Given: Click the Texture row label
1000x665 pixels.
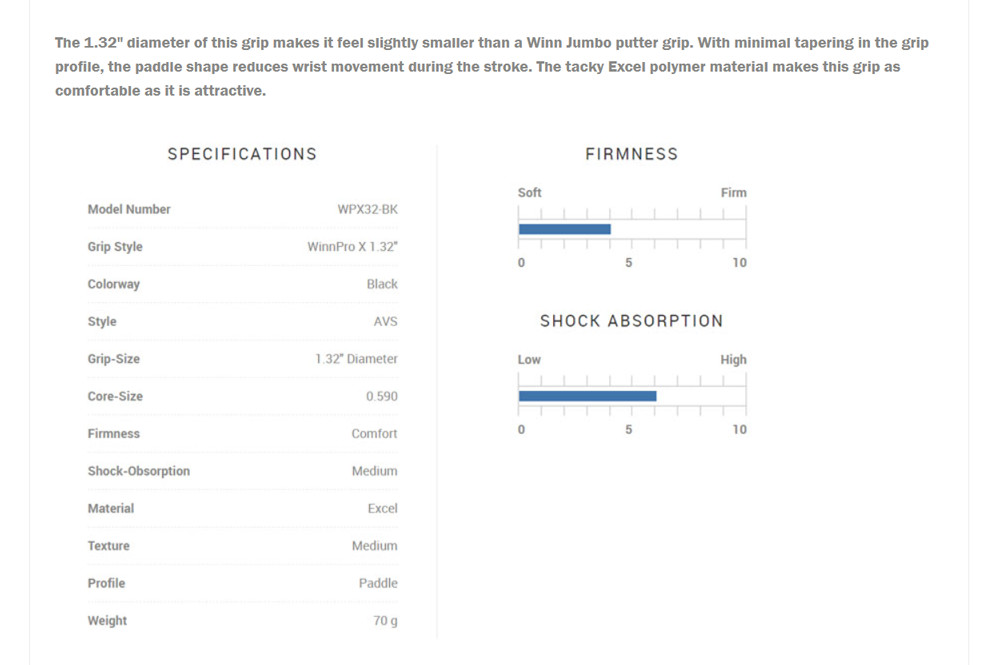Looking at the screenshot, I should [x=109, y=546].
